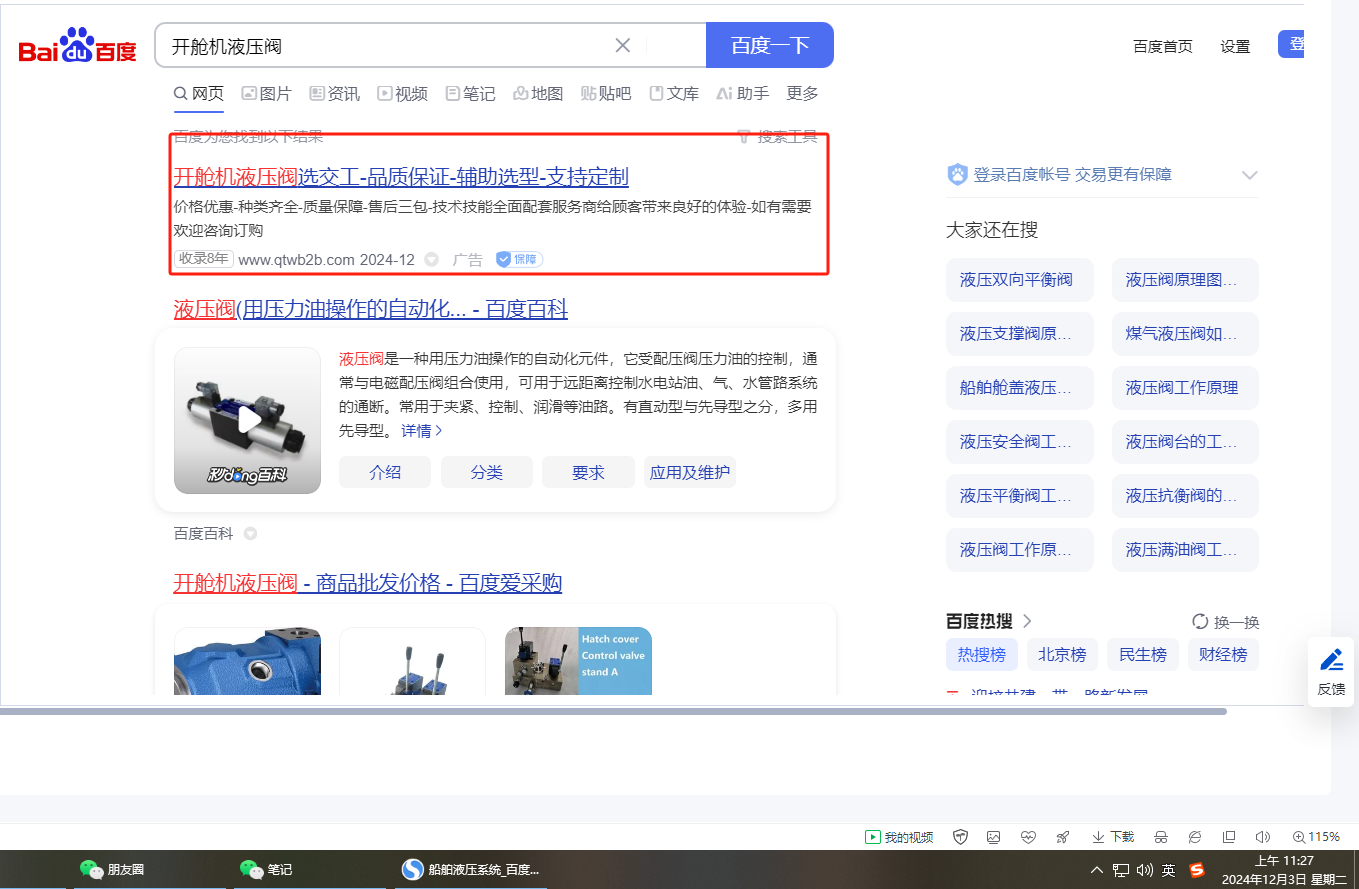1359x889 pixels.
Task: Switch to the 图片 tab
Action: point(266,93)
